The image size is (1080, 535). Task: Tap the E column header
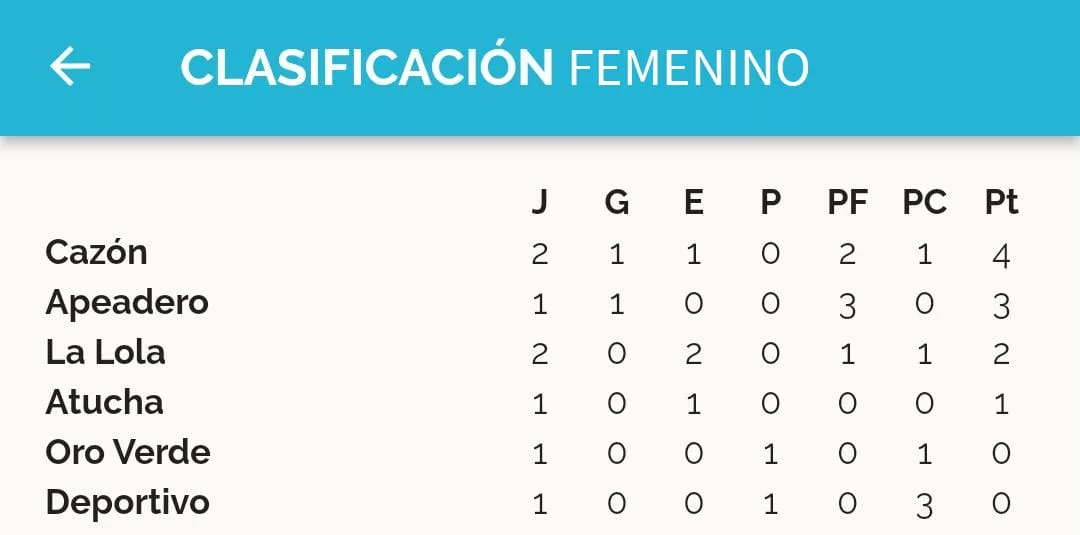point(694,203)
